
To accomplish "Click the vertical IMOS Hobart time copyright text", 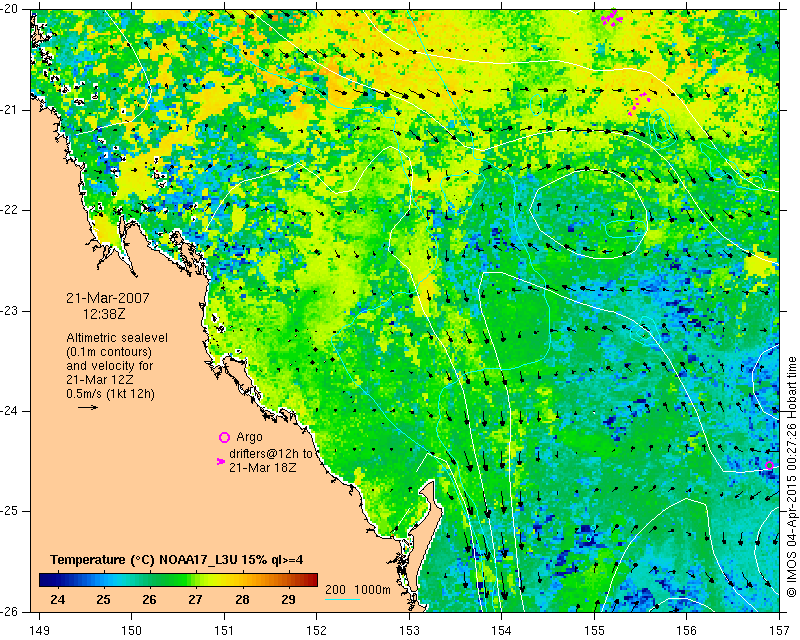I will coord(791,477).
